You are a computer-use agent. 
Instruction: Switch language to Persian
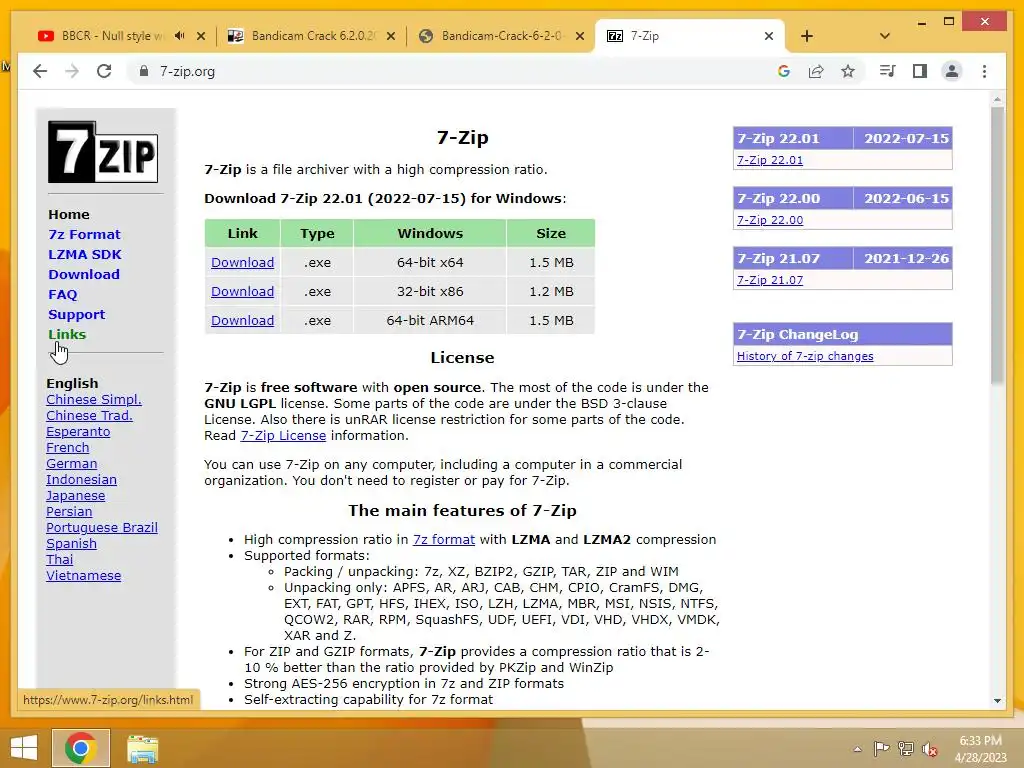69,511
